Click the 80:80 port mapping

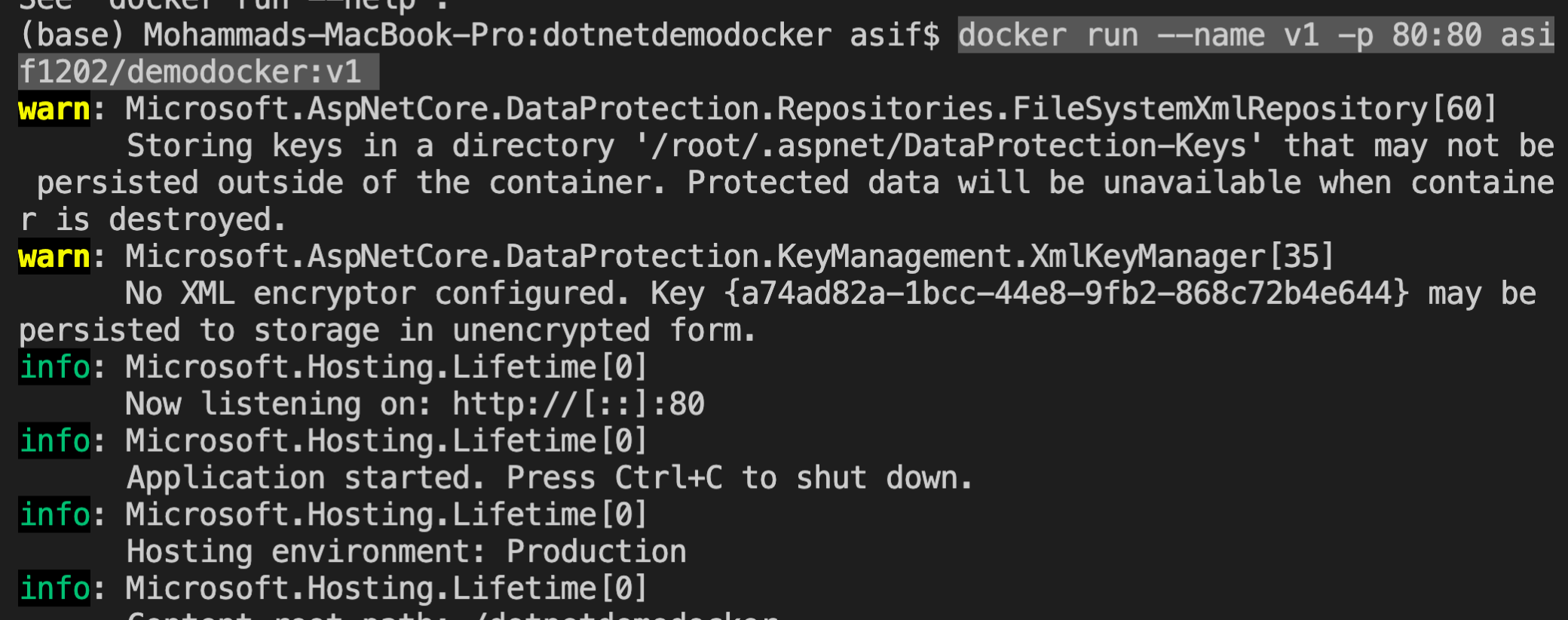(x=1437, y=35)
